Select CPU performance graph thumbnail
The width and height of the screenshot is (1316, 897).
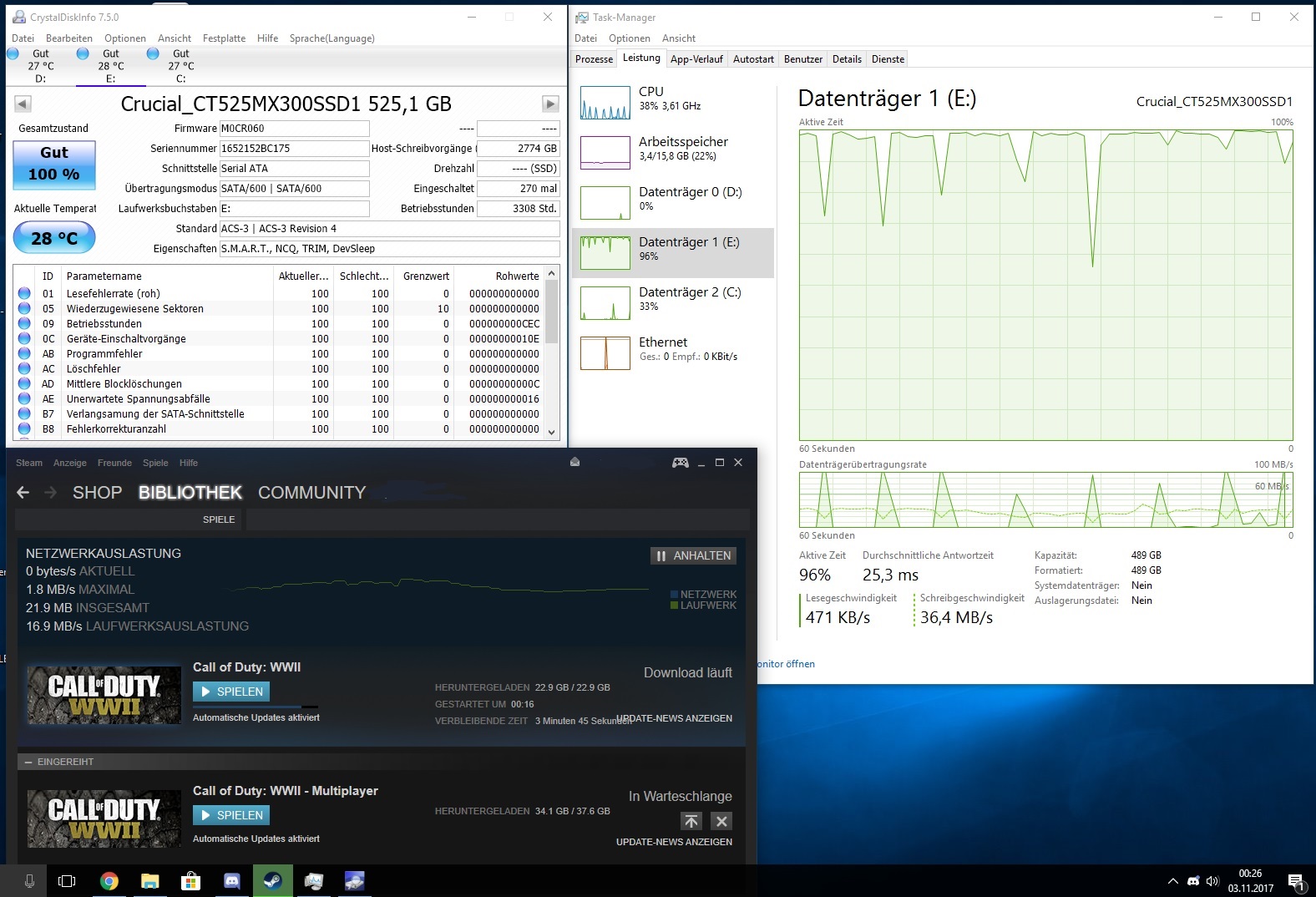[605, 103]
